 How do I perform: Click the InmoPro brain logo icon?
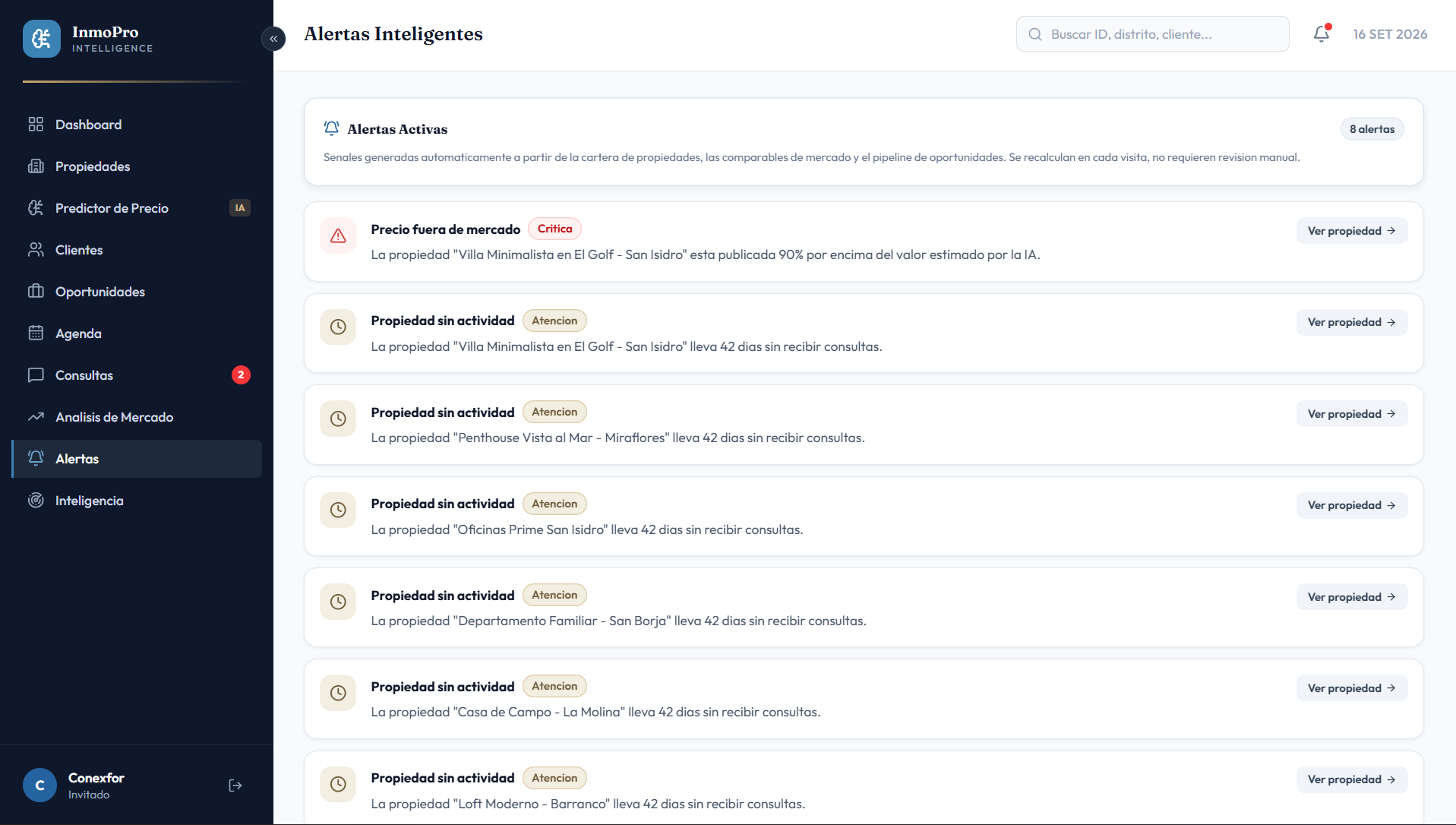click(42, 39)
